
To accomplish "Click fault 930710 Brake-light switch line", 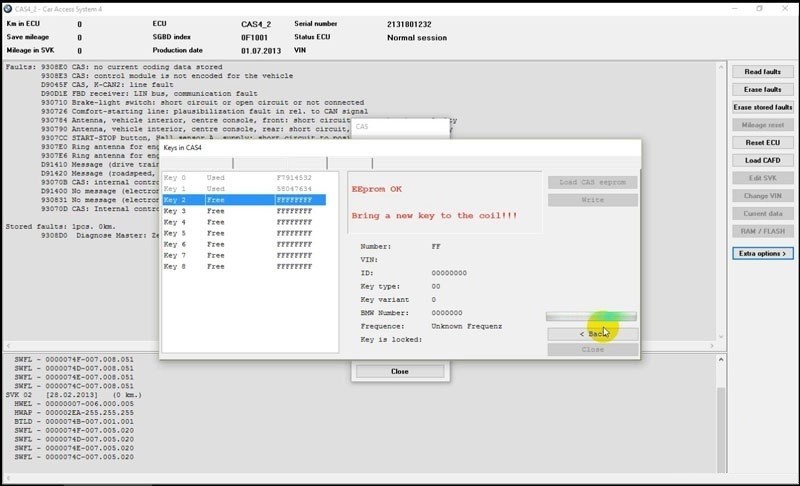I will pos(203,103).
